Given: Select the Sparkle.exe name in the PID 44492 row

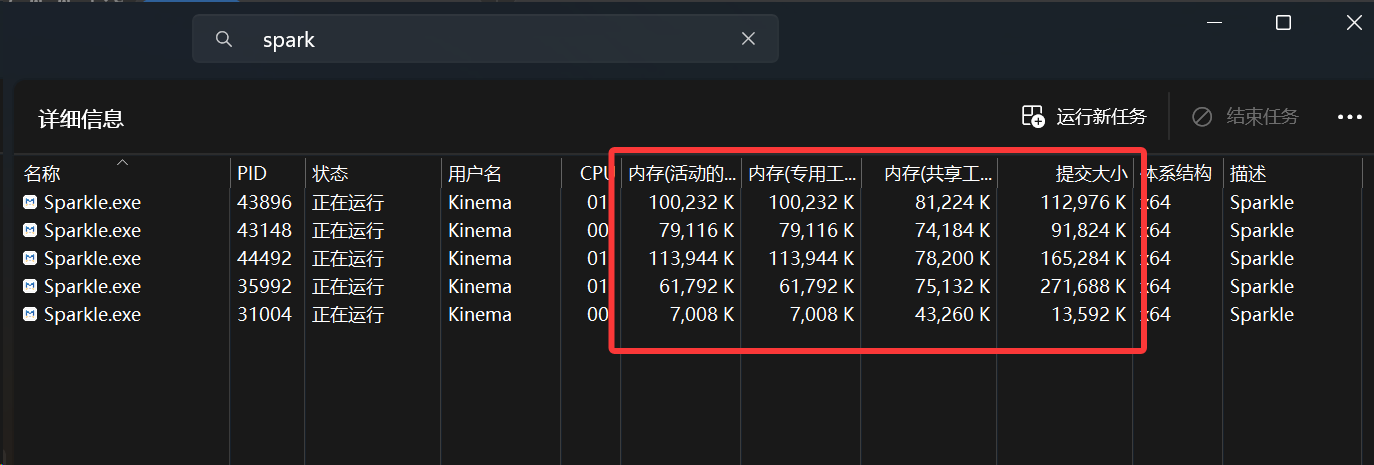Looking at the screenshot, I should tap(92, 258).
